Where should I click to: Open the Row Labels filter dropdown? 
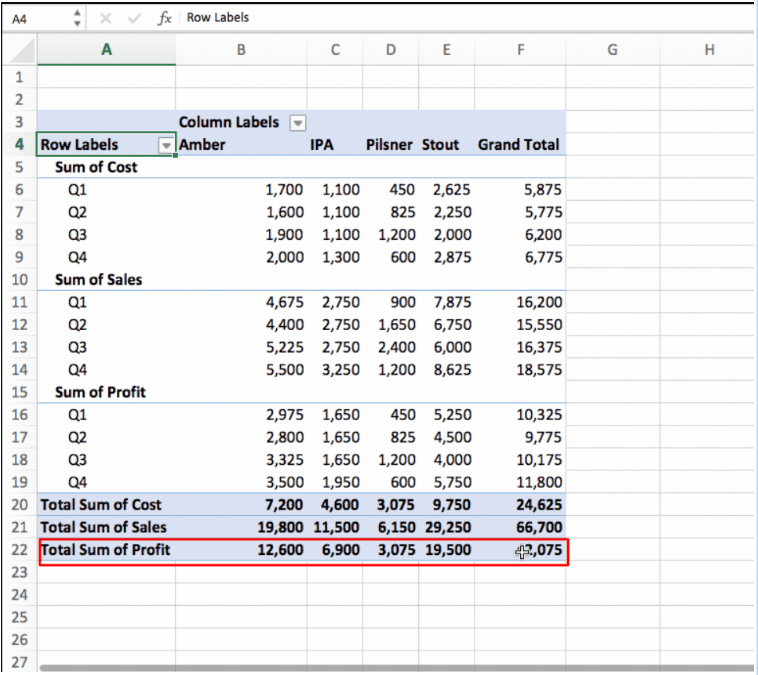pos(166,145)
